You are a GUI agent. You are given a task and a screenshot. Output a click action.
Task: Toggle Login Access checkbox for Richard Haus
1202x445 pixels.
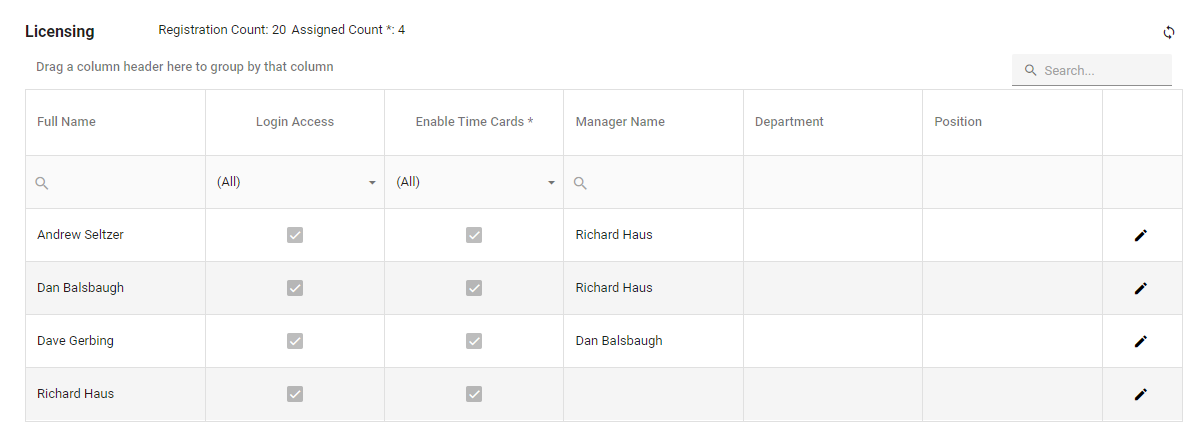295,394
